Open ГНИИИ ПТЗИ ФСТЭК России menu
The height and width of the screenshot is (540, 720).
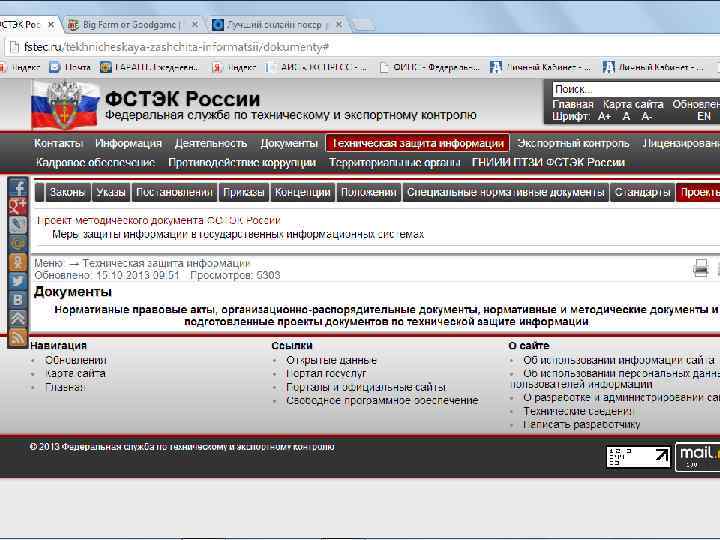click(548, 163)
